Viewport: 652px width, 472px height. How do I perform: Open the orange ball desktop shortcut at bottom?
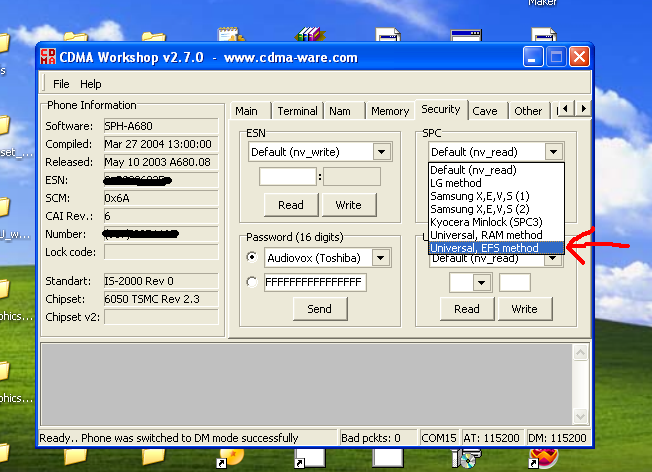231,457
